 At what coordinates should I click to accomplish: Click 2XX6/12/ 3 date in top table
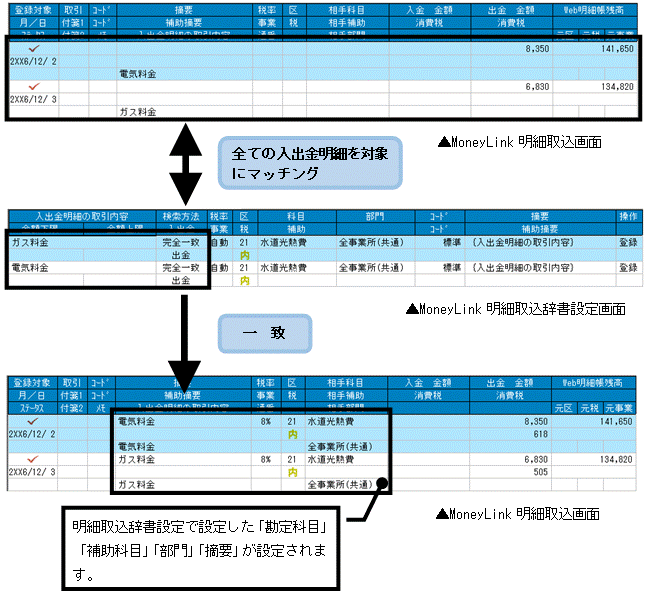click(x=33, y=99)
